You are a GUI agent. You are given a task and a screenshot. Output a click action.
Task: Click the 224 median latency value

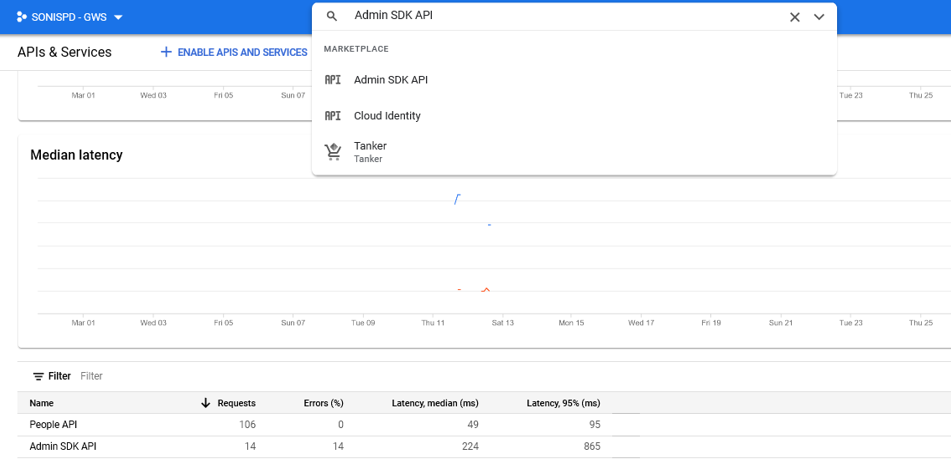[x=470, y=446]
